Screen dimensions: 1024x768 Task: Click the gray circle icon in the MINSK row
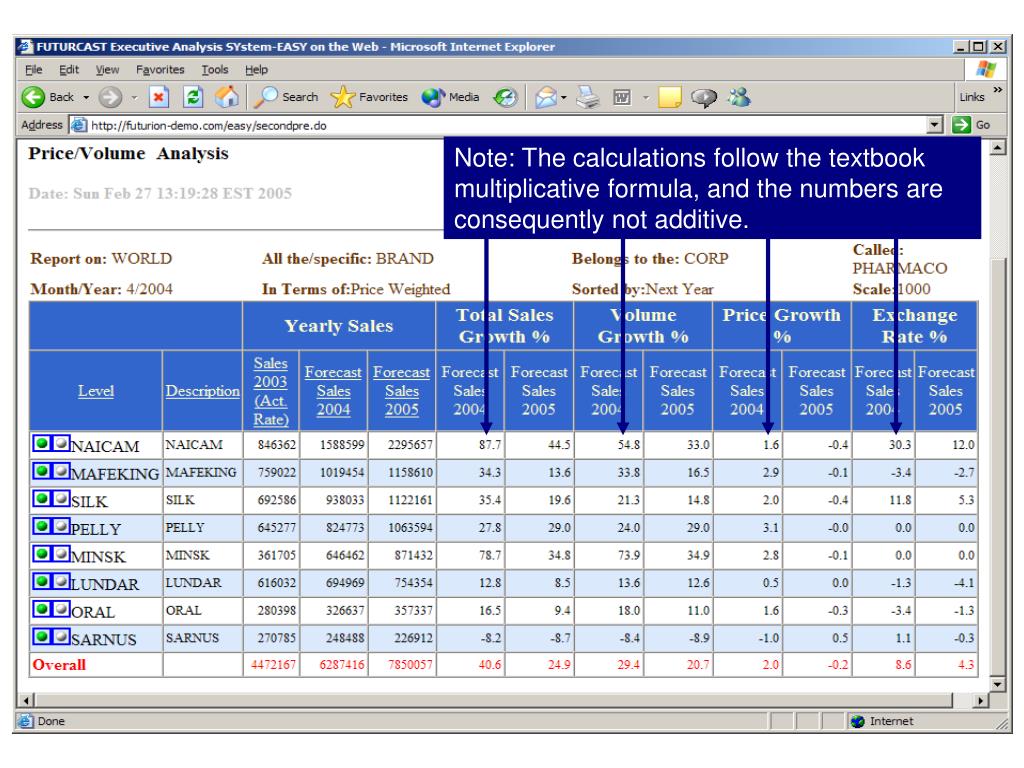pyautogui.click(x=61, y=554)
